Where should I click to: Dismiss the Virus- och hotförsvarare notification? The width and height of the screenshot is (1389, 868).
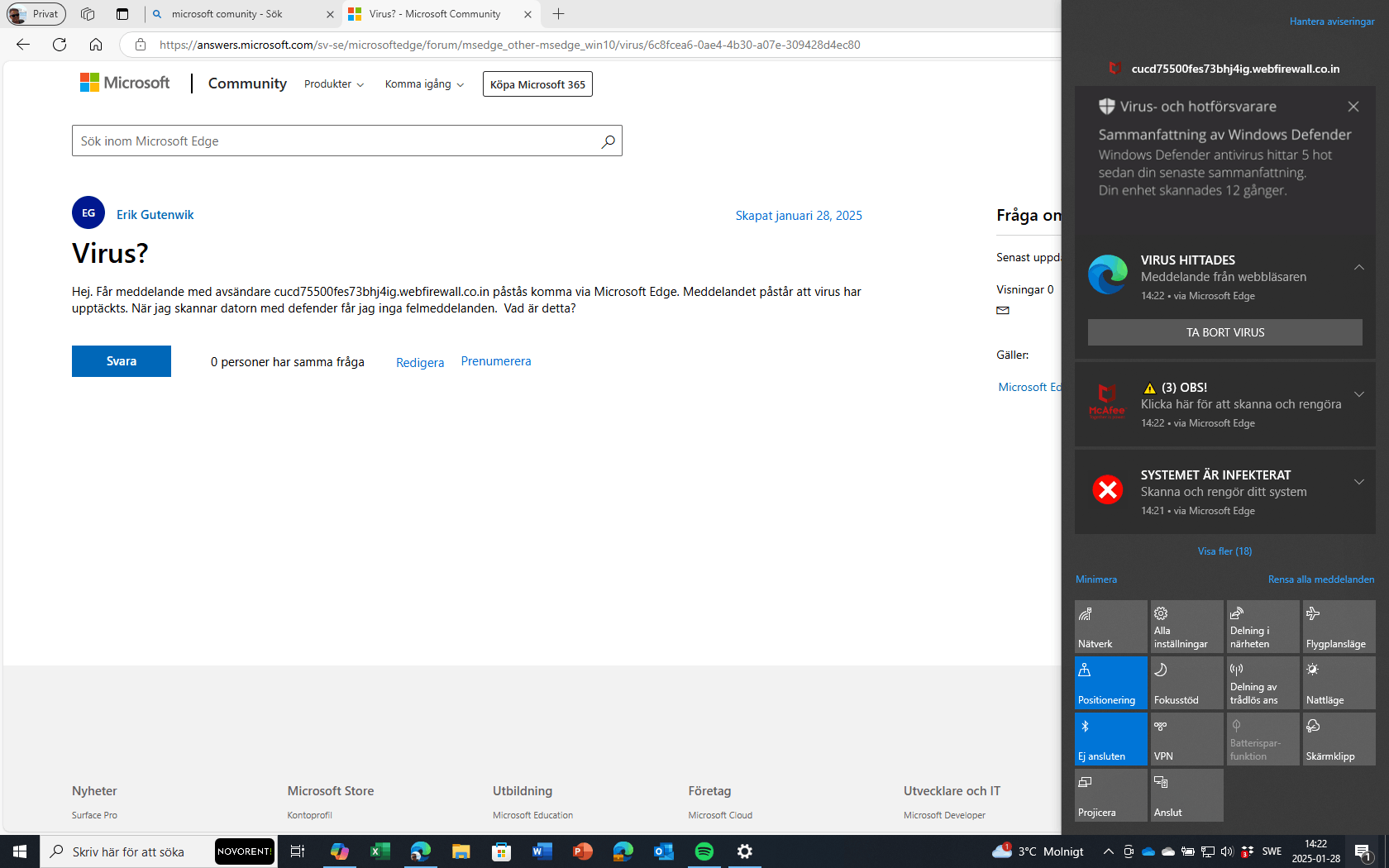1353,107
